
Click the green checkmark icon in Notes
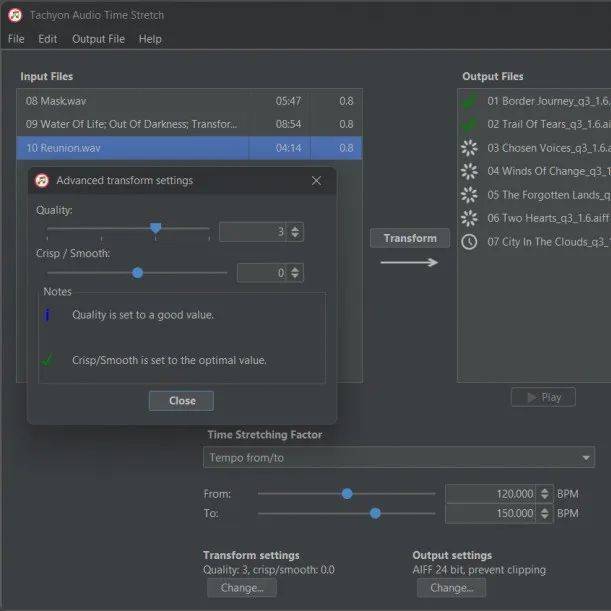point(47,360)
